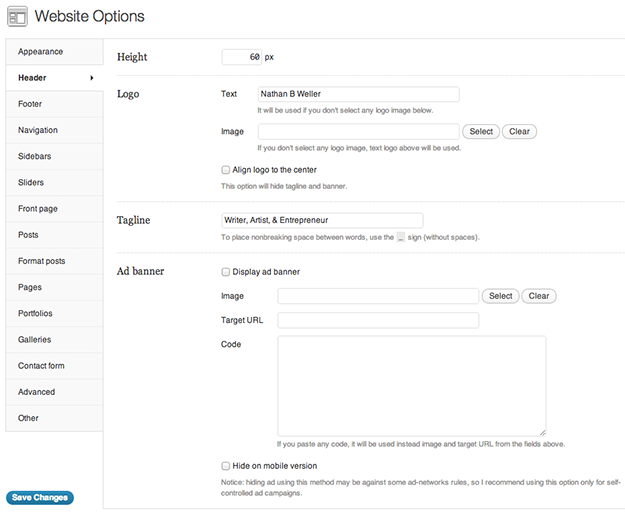Click Clear for the ad banner image
The width and height of the screenshot is (625, 517).
click(x=539, y=296)
